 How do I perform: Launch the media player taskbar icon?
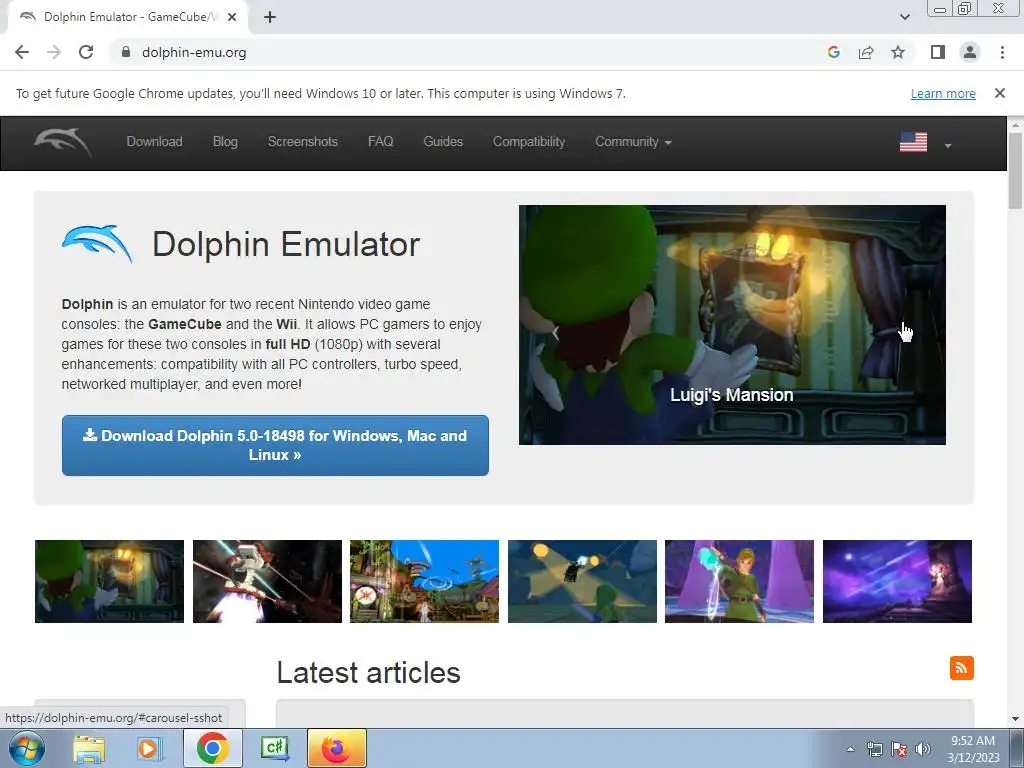(x=148, y=749)
